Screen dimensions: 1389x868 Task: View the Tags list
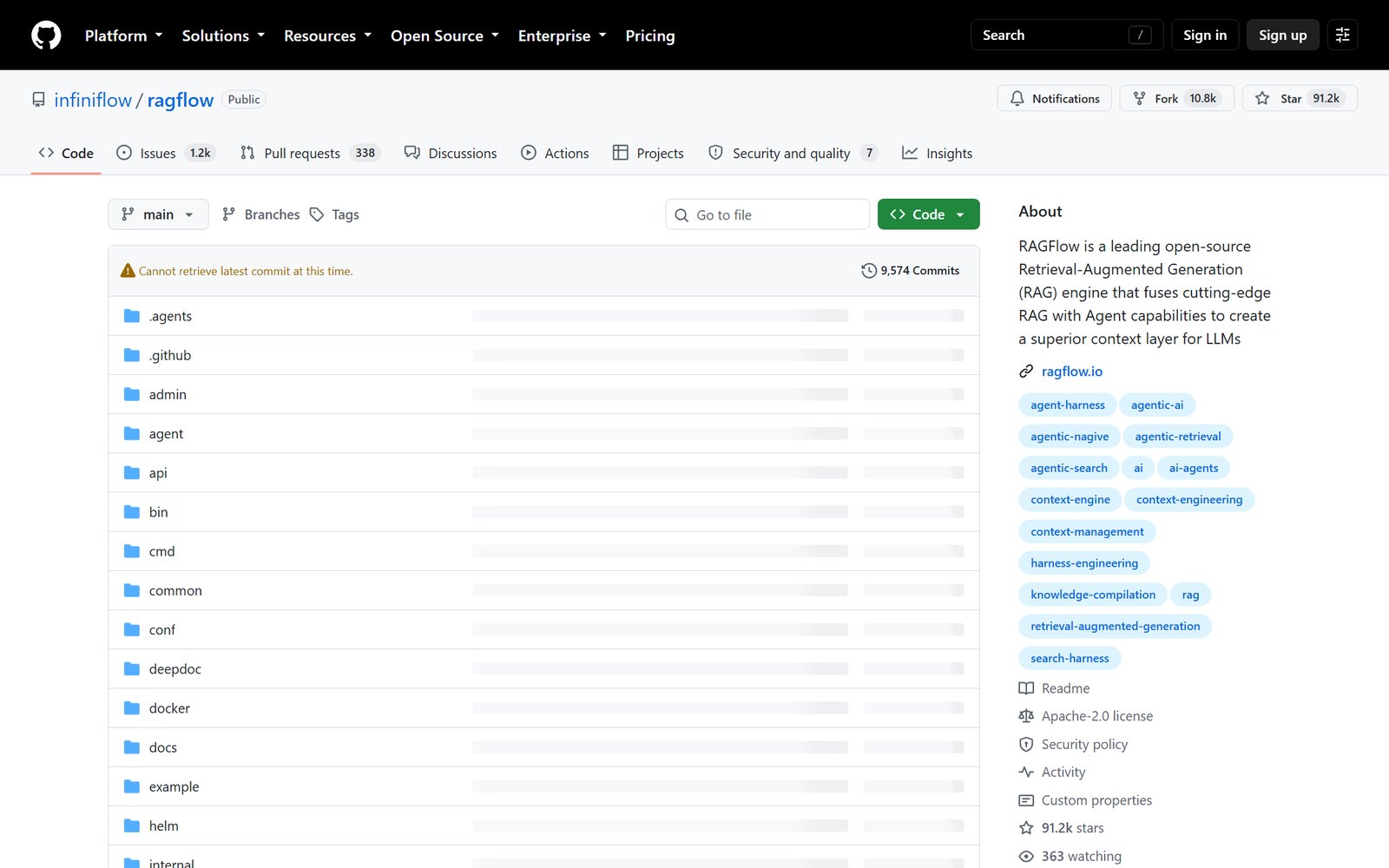[334, 214]
